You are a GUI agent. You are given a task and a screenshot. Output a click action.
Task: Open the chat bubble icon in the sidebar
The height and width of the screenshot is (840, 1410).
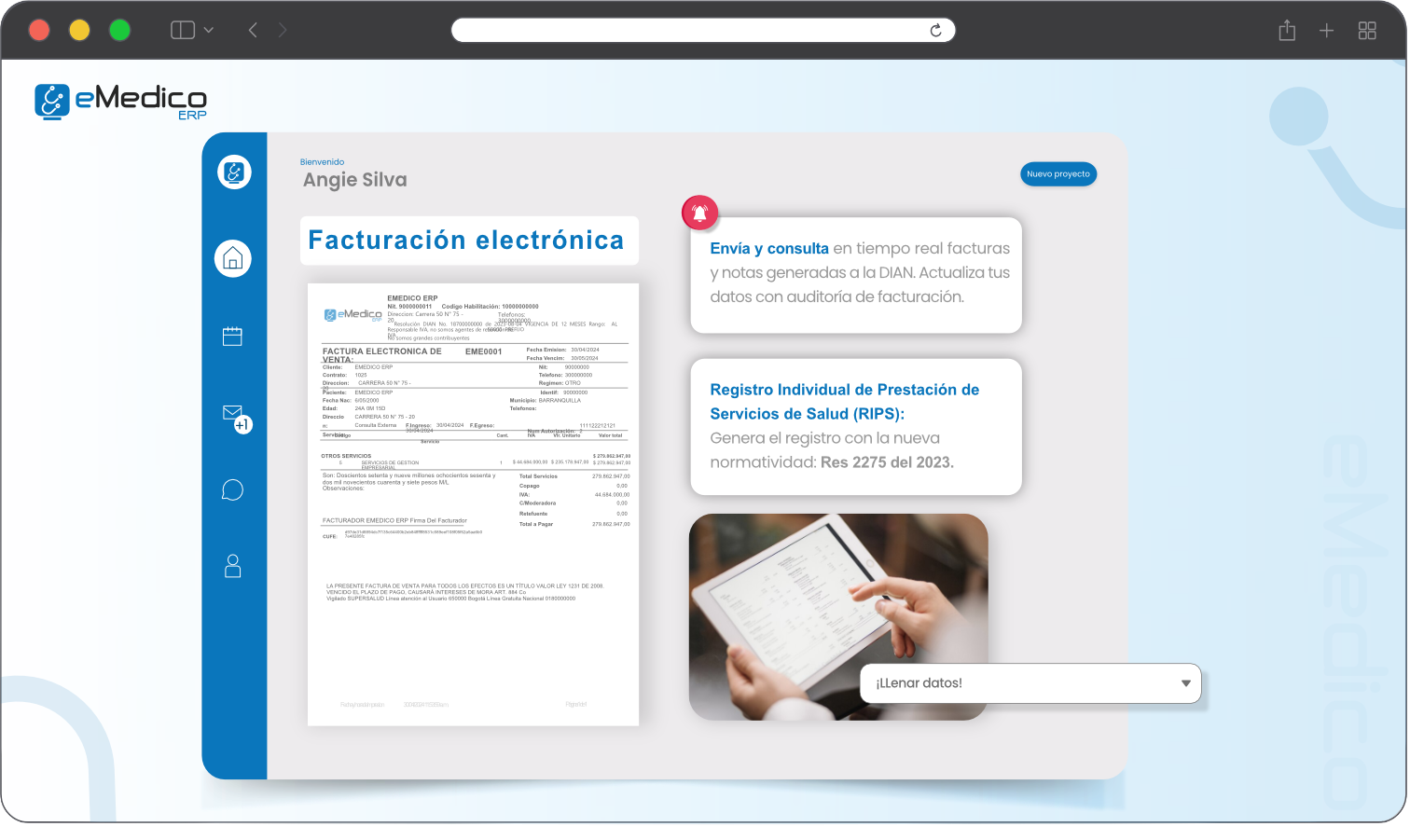coord(233,489)
